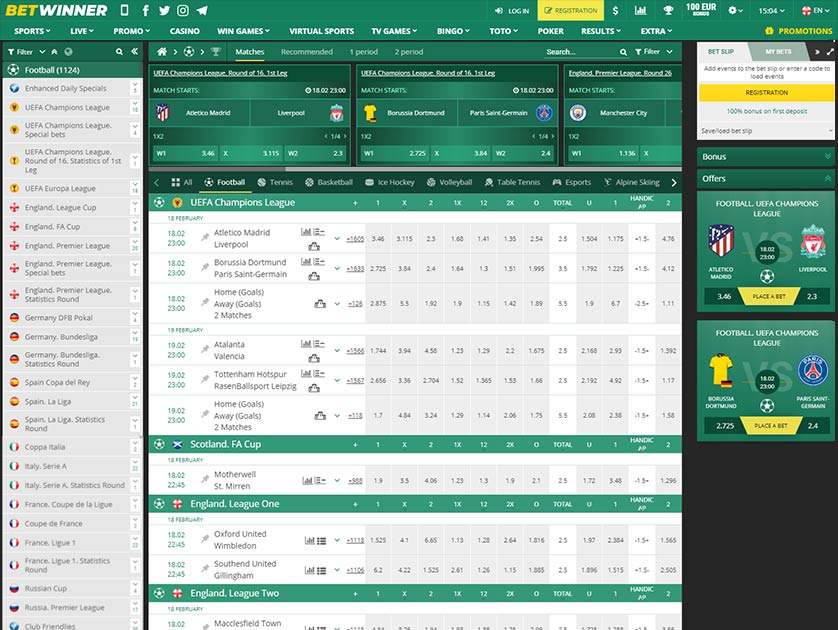Click PLACE A BET for Borussia Dortmund offer
This screenshot has width=838, height=630.
[x=770, y=425]
